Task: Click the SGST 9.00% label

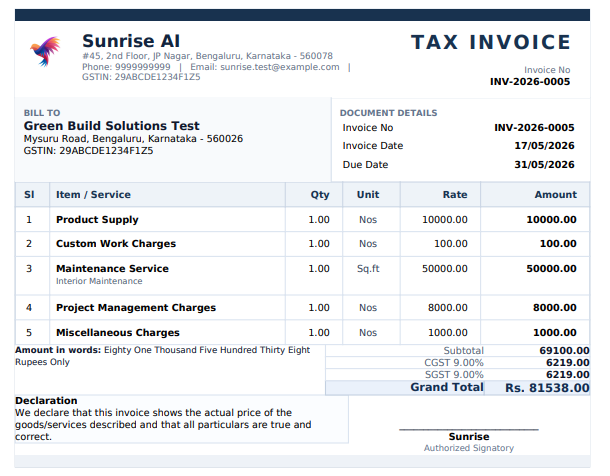Action: [454, 375]
